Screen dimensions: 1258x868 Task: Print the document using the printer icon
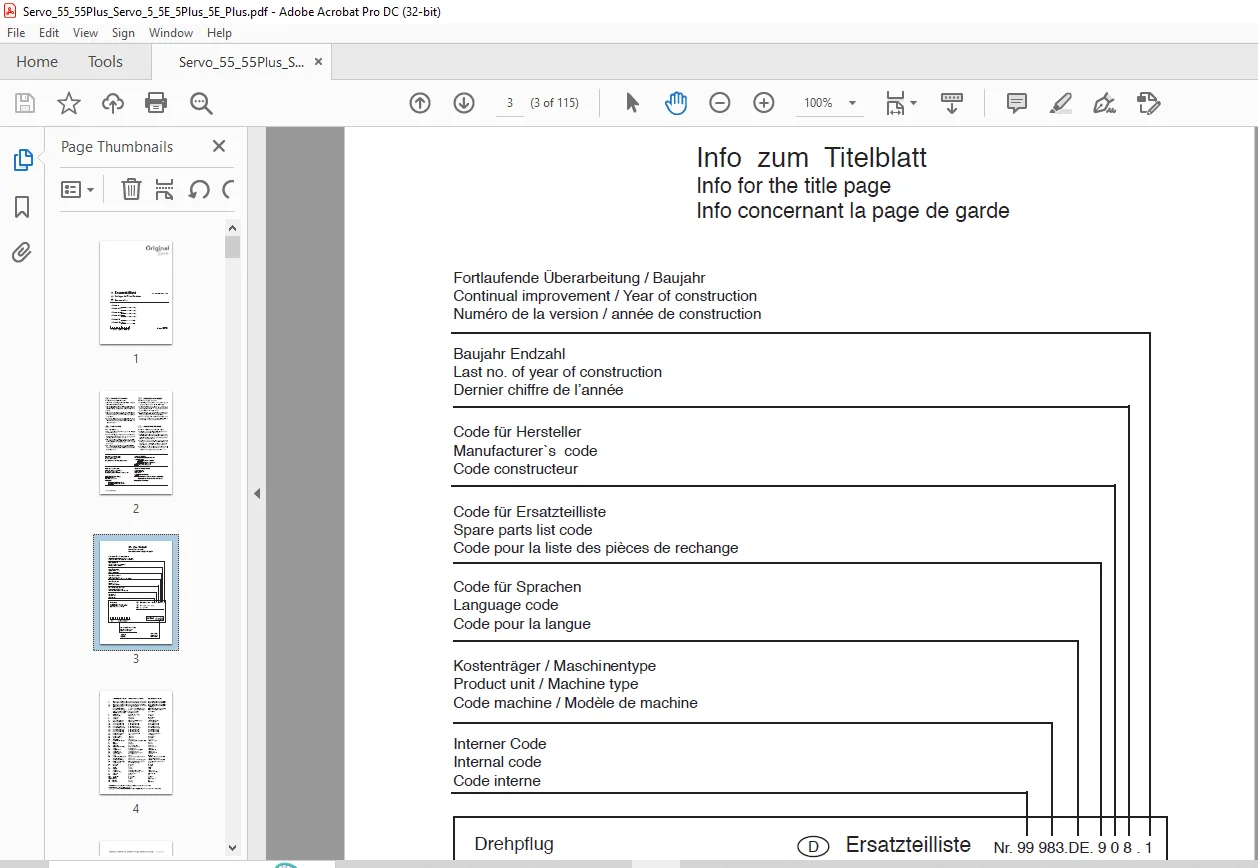pyautogui.click(x=156, y=103)
